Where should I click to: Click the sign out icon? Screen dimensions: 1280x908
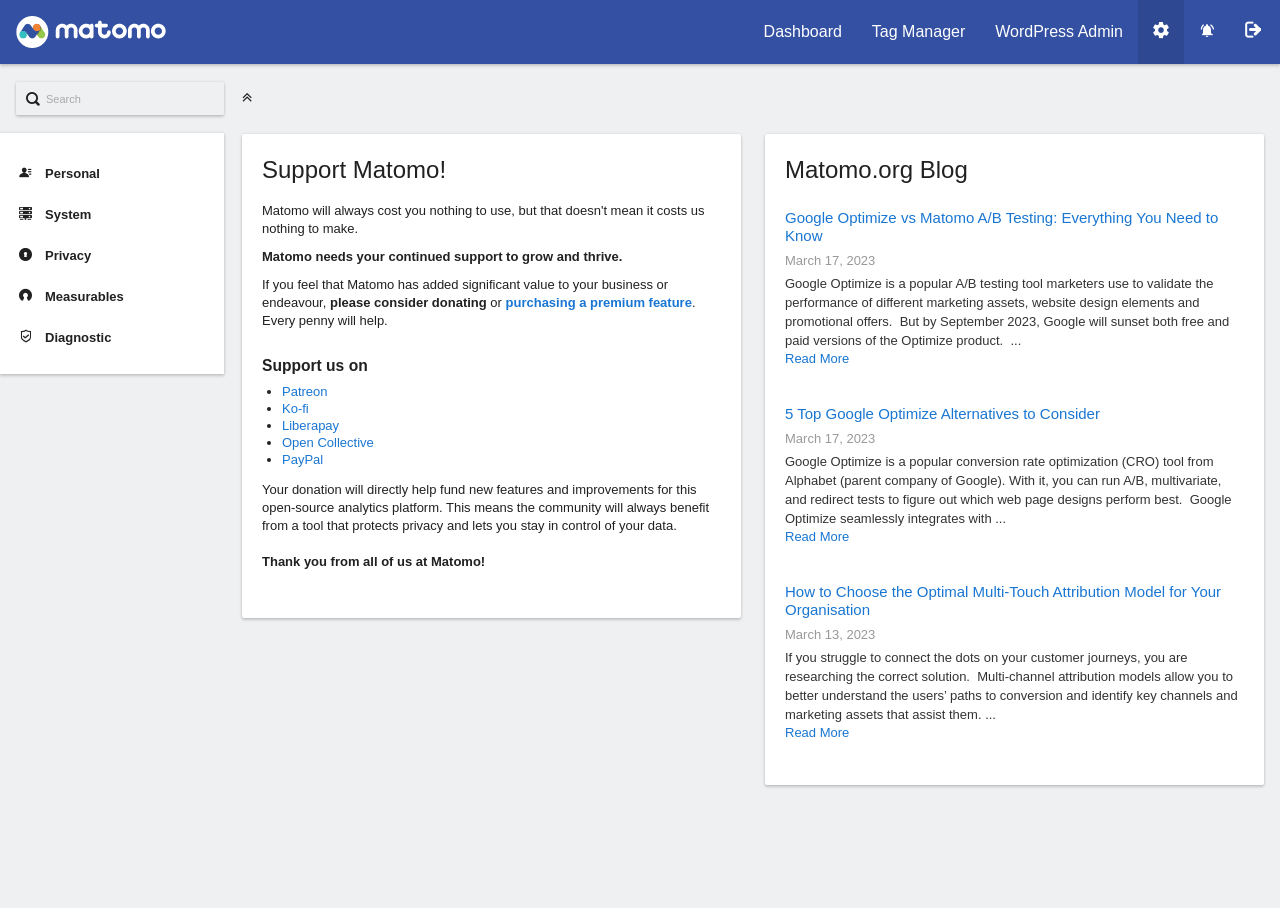click(1253, 31)
